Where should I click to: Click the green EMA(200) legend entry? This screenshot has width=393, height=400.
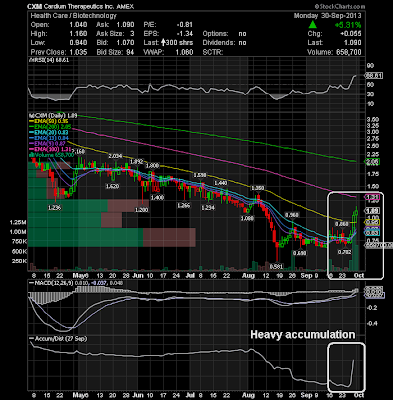pos(50,127)
